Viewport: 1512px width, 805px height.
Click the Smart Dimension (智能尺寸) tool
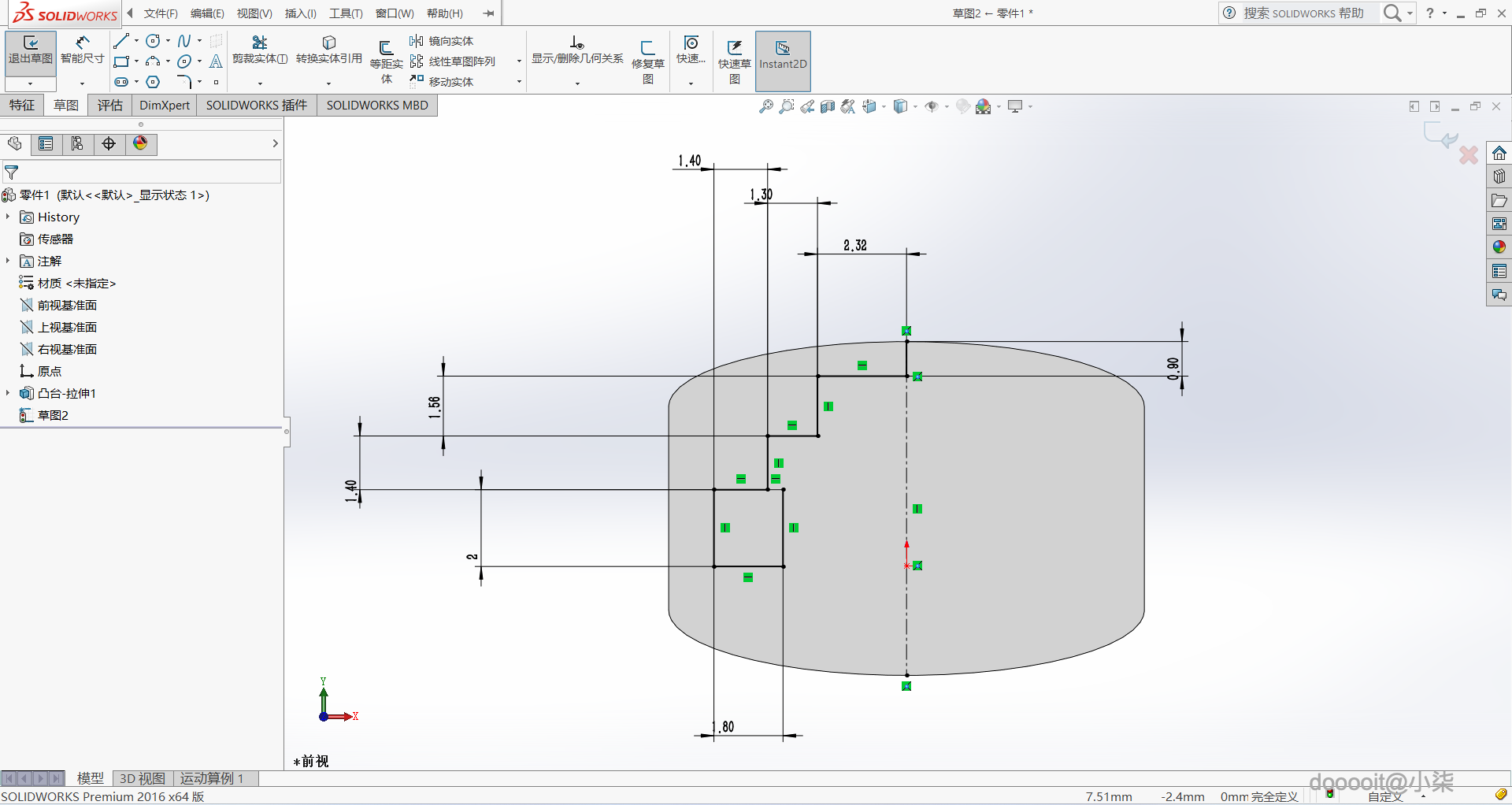pyautogui.click(x=82, y=50)
